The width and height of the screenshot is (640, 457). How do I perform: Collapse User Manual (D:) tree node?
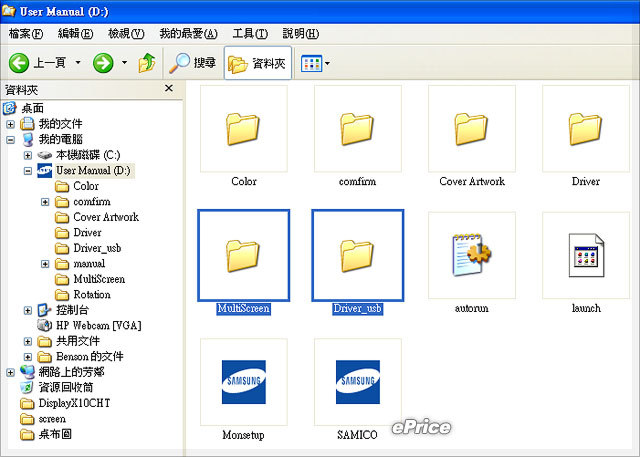click(28, 171)
